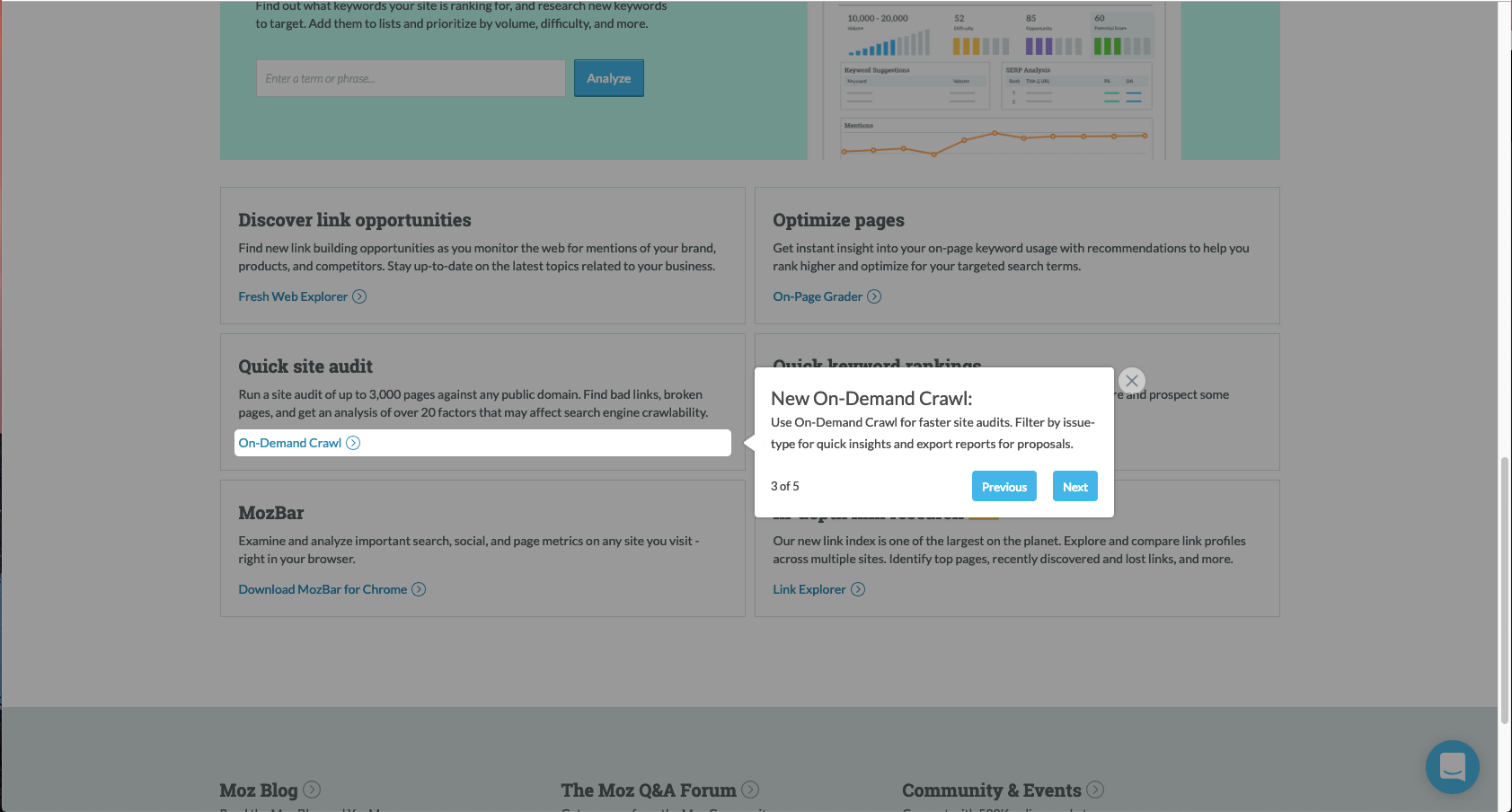Click the arrow icon beside On-Demand Crawl

pos(353,443)
